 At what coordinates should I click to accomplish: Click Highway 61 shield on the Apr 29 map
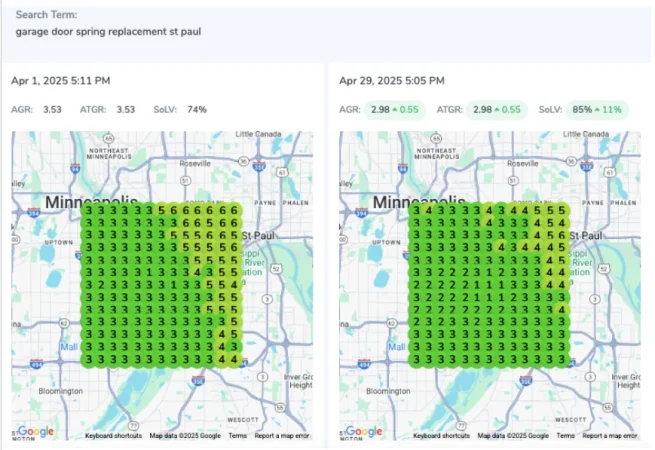point(610,172)
